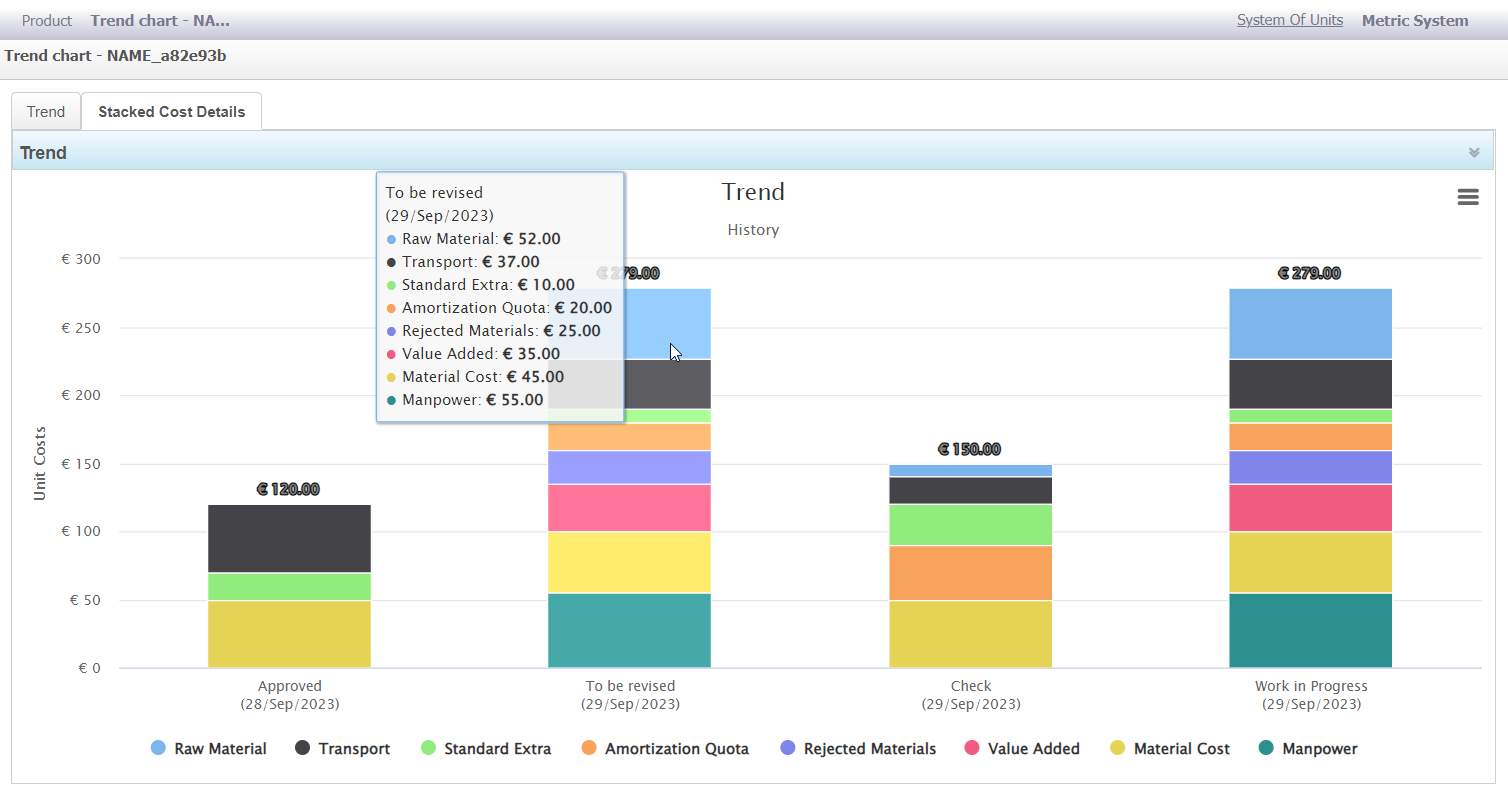Viewport: 1508px width, 793px height.
Task: Click the Transport segment of Approved bar
Action: click(289, 538)
